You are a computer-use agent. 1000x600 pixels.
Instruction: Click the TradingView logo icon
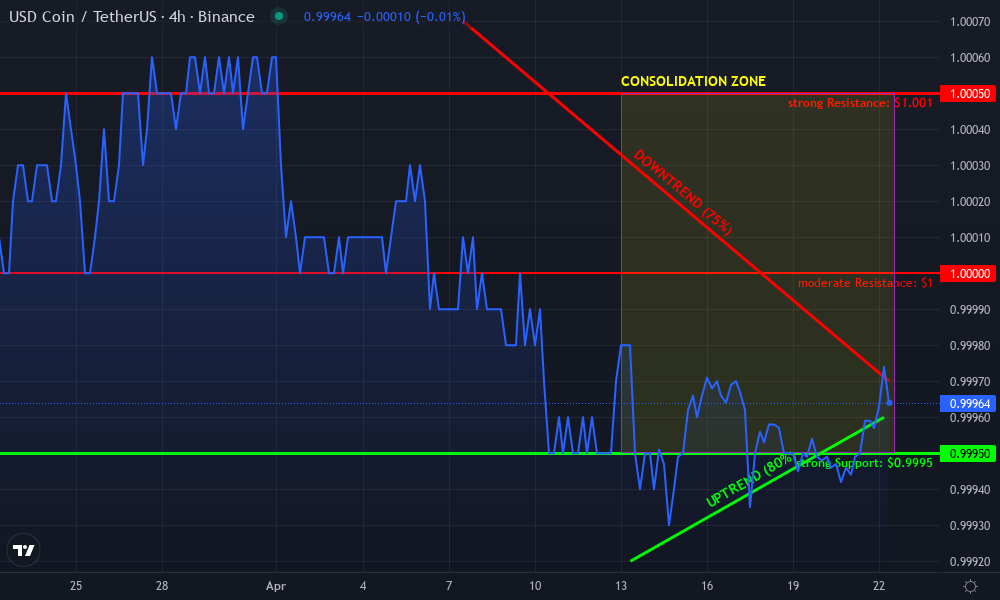pyautogui.click(x=24, y=550)
